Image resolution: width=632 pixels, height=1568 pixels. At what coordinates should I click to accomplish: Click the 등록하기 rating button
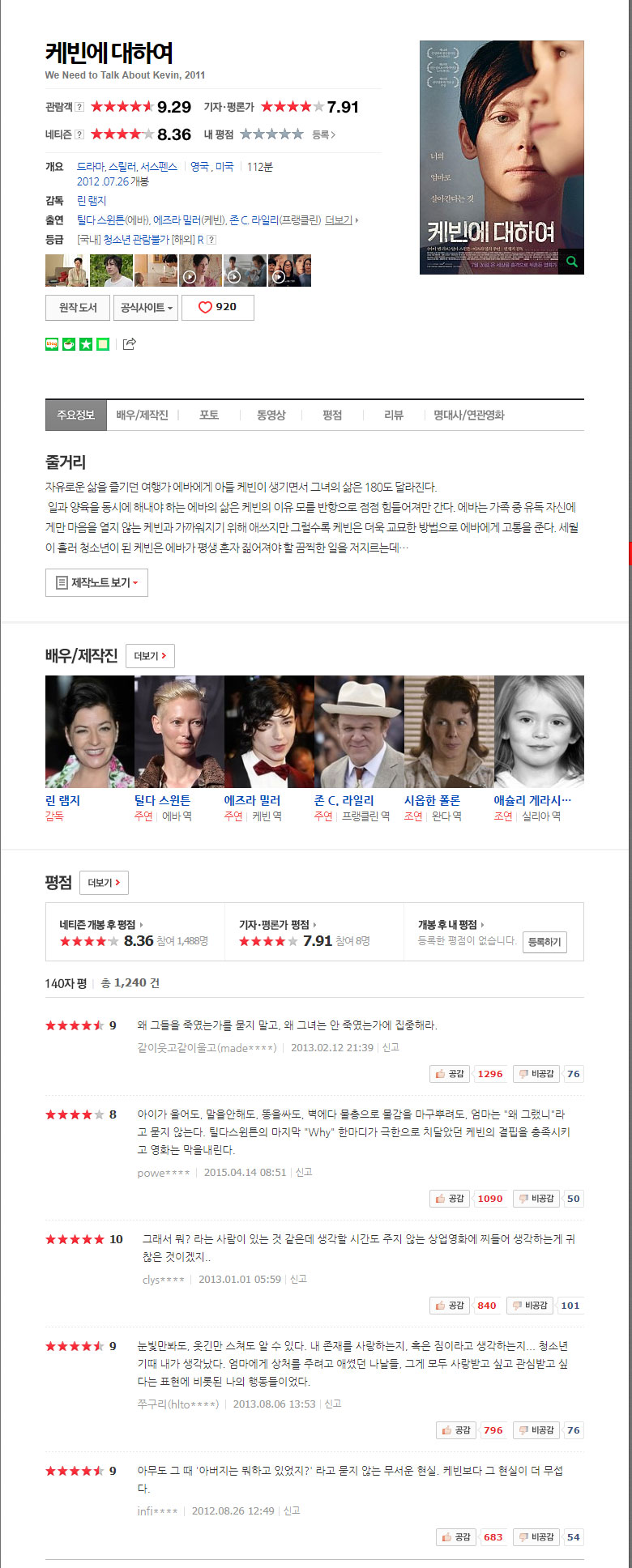pos(544,942)
